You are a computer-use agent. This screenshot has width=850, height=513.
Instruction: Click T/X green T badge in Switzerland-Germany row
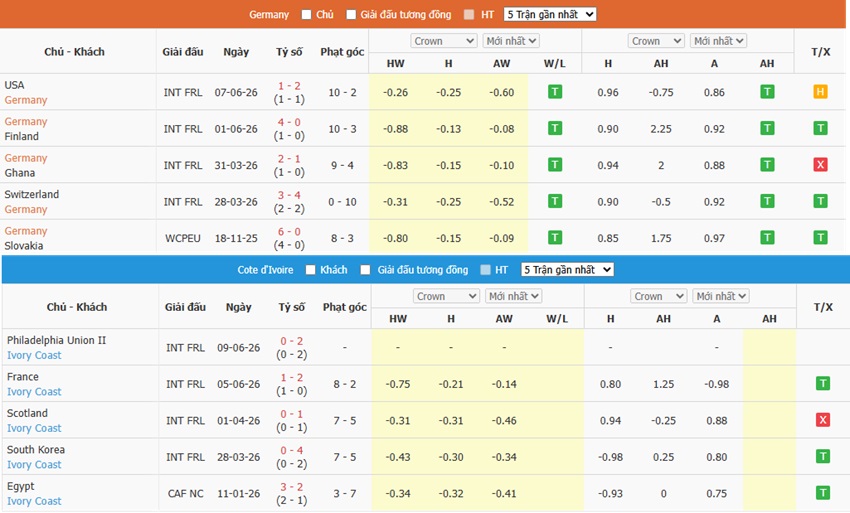(x=820, y=201)
